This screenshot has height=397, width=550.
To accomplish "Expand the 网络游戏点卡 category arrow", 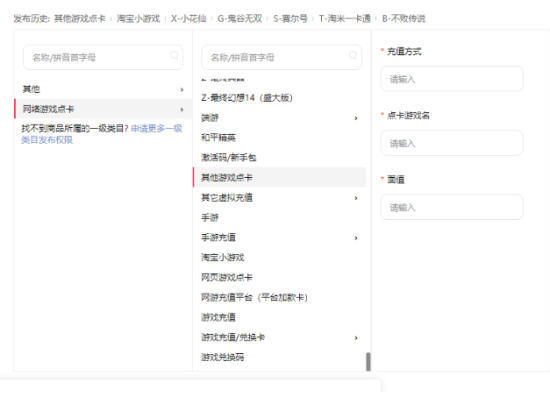I will (x=182, y=109).
